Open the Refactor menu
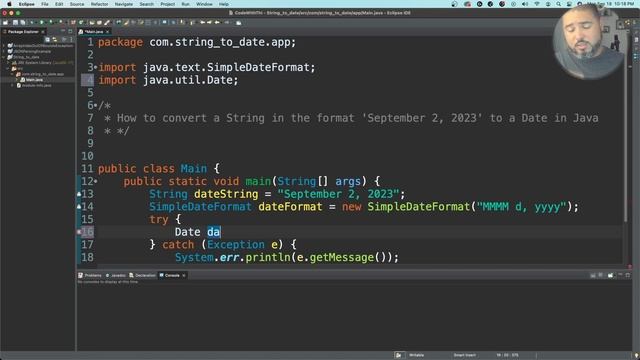The width and height of the screenshot is (640, 360). point(99,4)
